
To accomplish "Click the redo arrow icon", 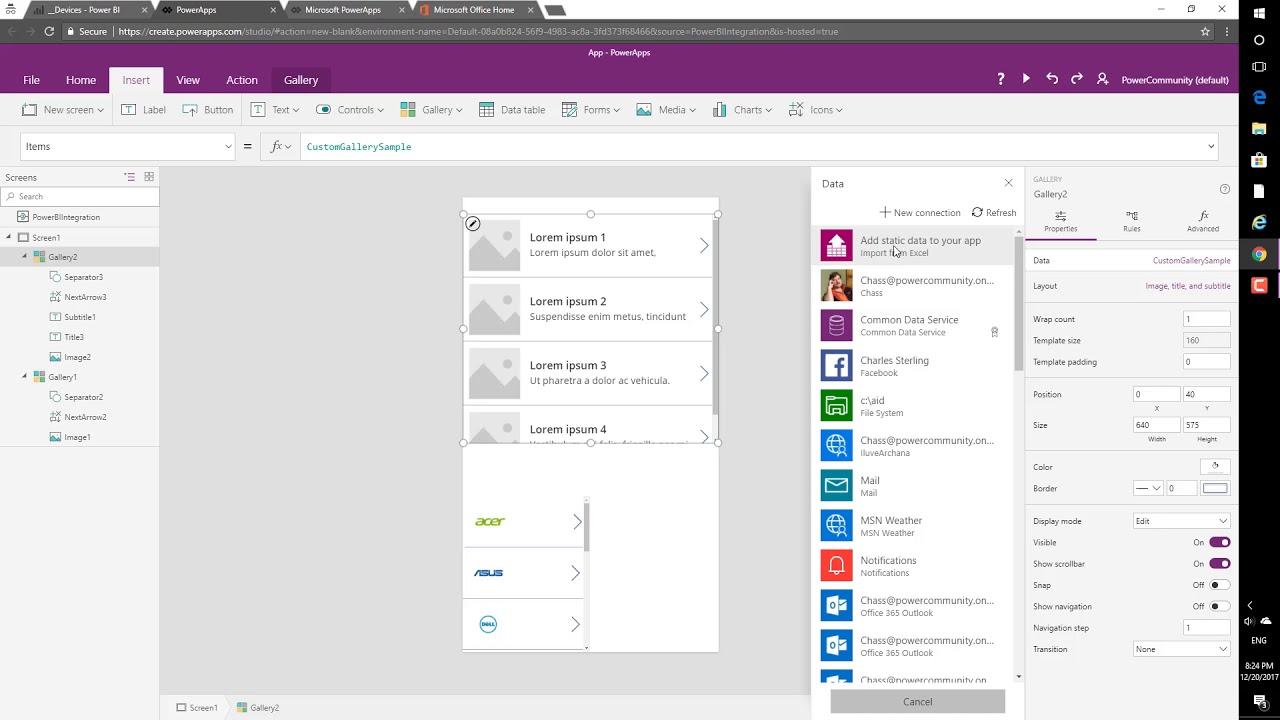I will pyautogui.click(x=1077, y=79).
